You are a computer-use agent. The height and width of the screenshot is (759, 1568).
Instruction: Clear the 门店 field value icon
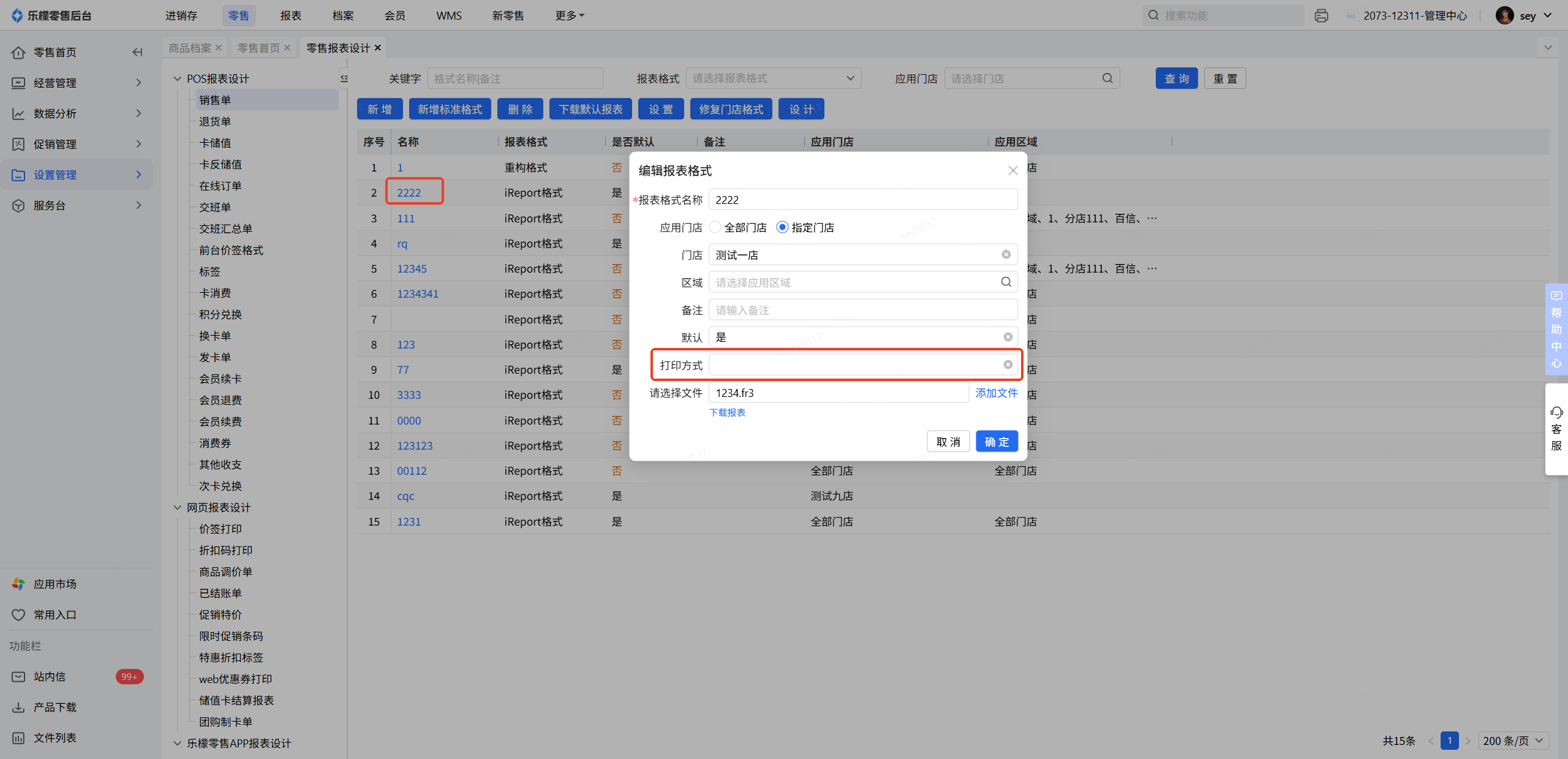point(1006,254)
